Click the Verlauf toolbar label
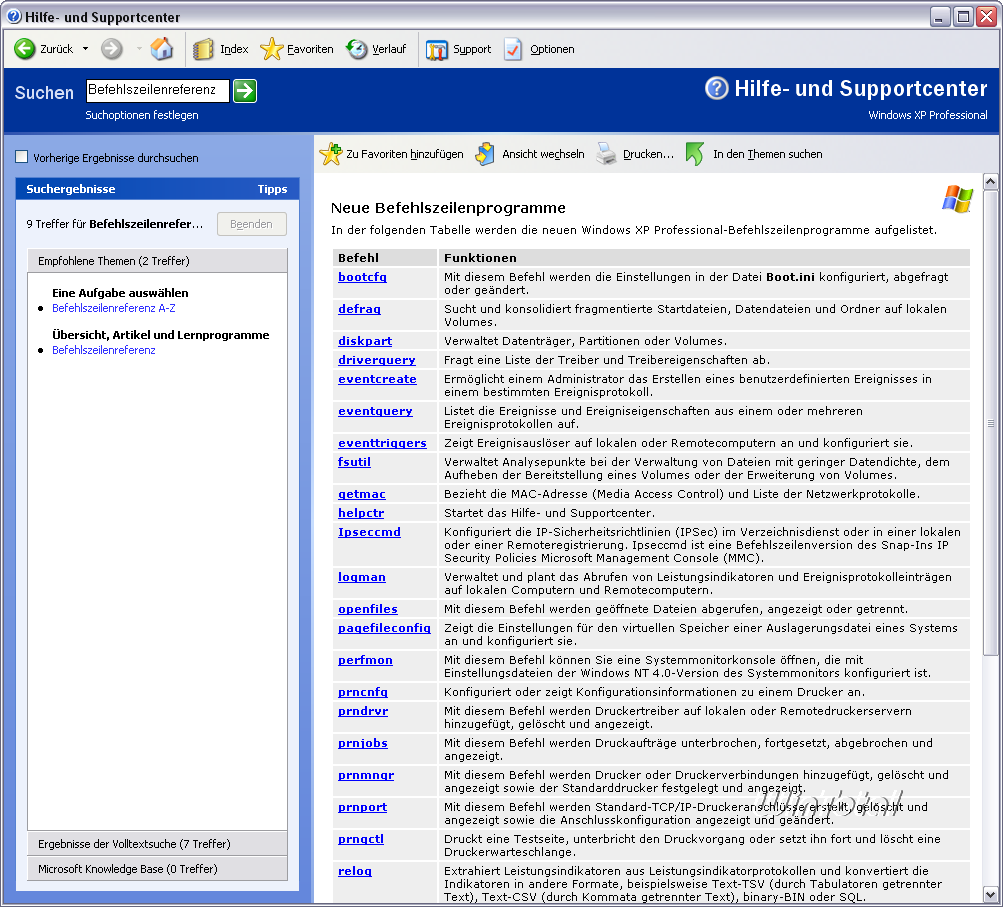The height and width of the screenshot is (907, 1003). [x=389, y=49]
